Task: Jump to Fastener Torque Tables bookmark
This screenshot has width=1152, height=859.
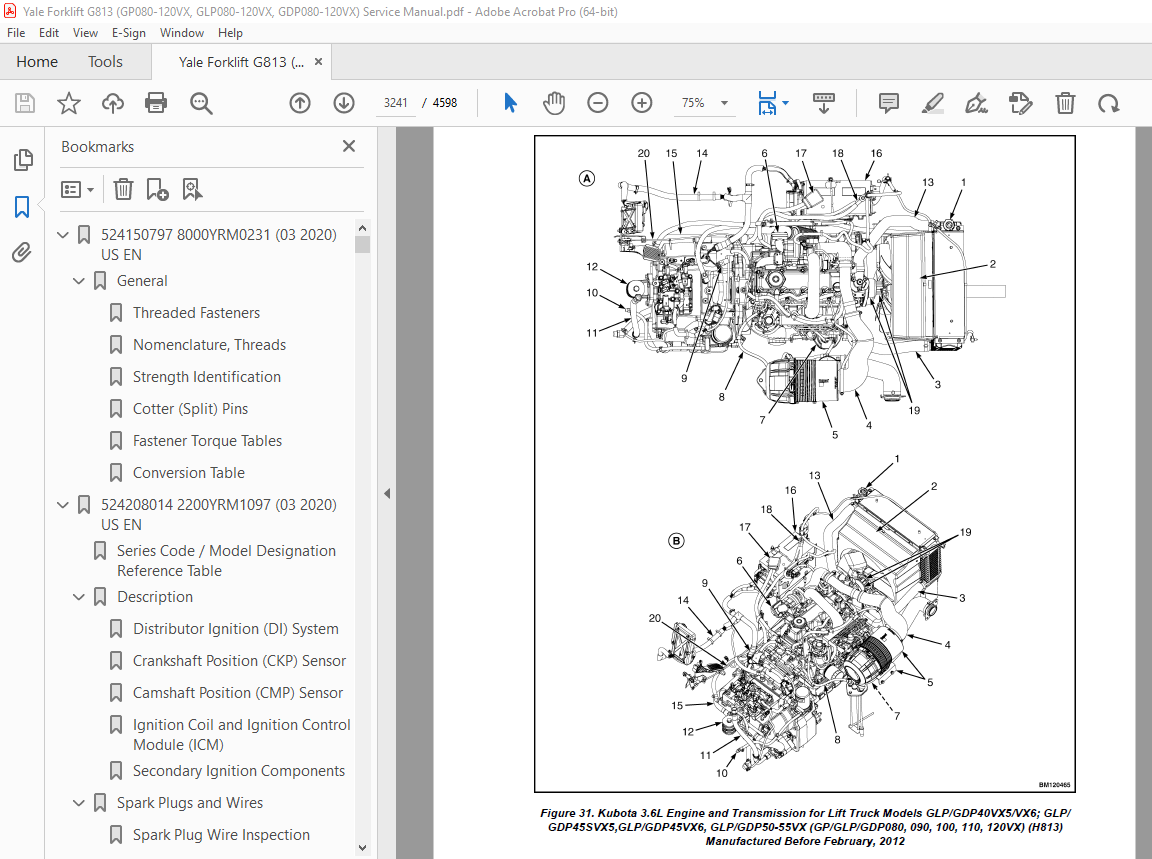Action: coord(207,441)
